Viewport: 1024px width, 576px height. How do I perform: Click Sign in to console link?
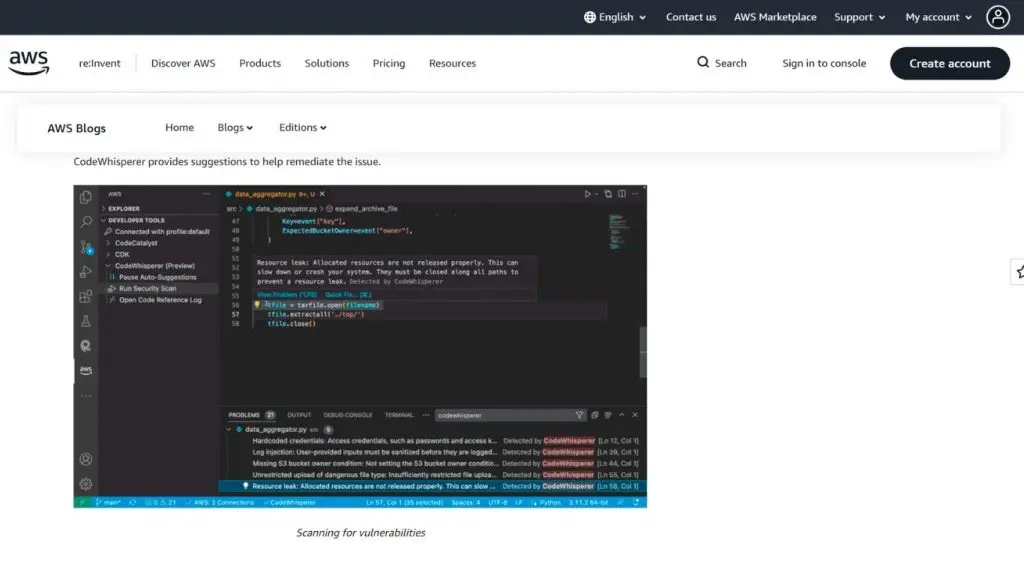(x=824, y=63)
